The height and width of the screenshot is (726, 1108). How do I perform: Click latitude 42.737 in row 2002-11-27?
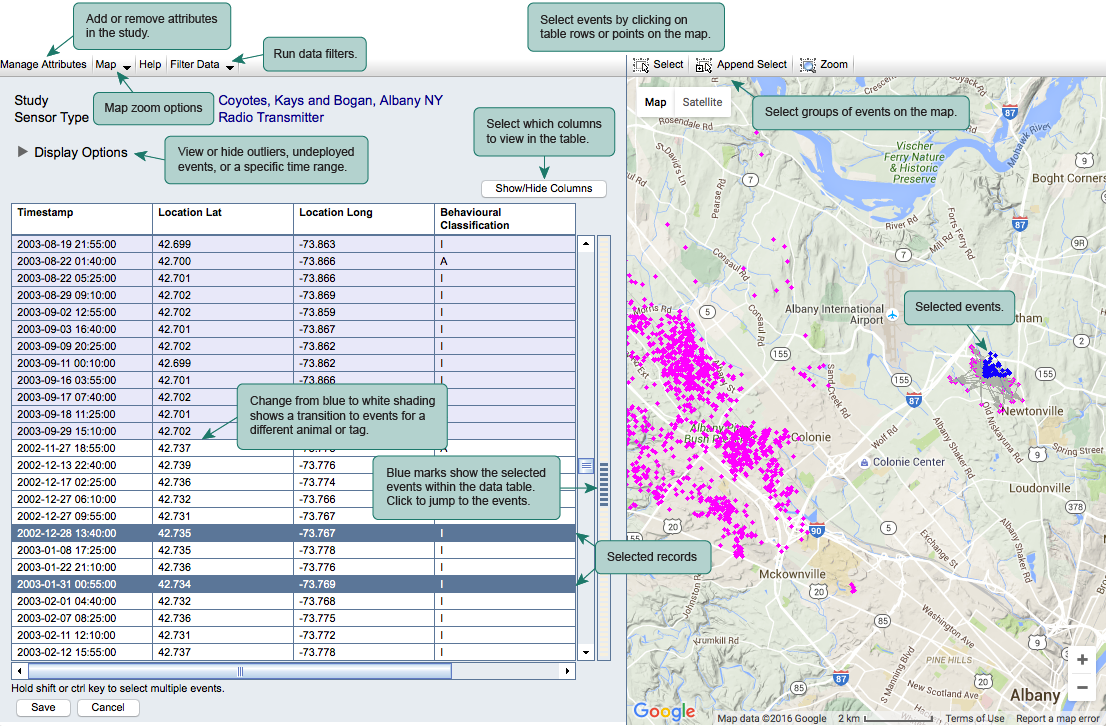point(174,448)
